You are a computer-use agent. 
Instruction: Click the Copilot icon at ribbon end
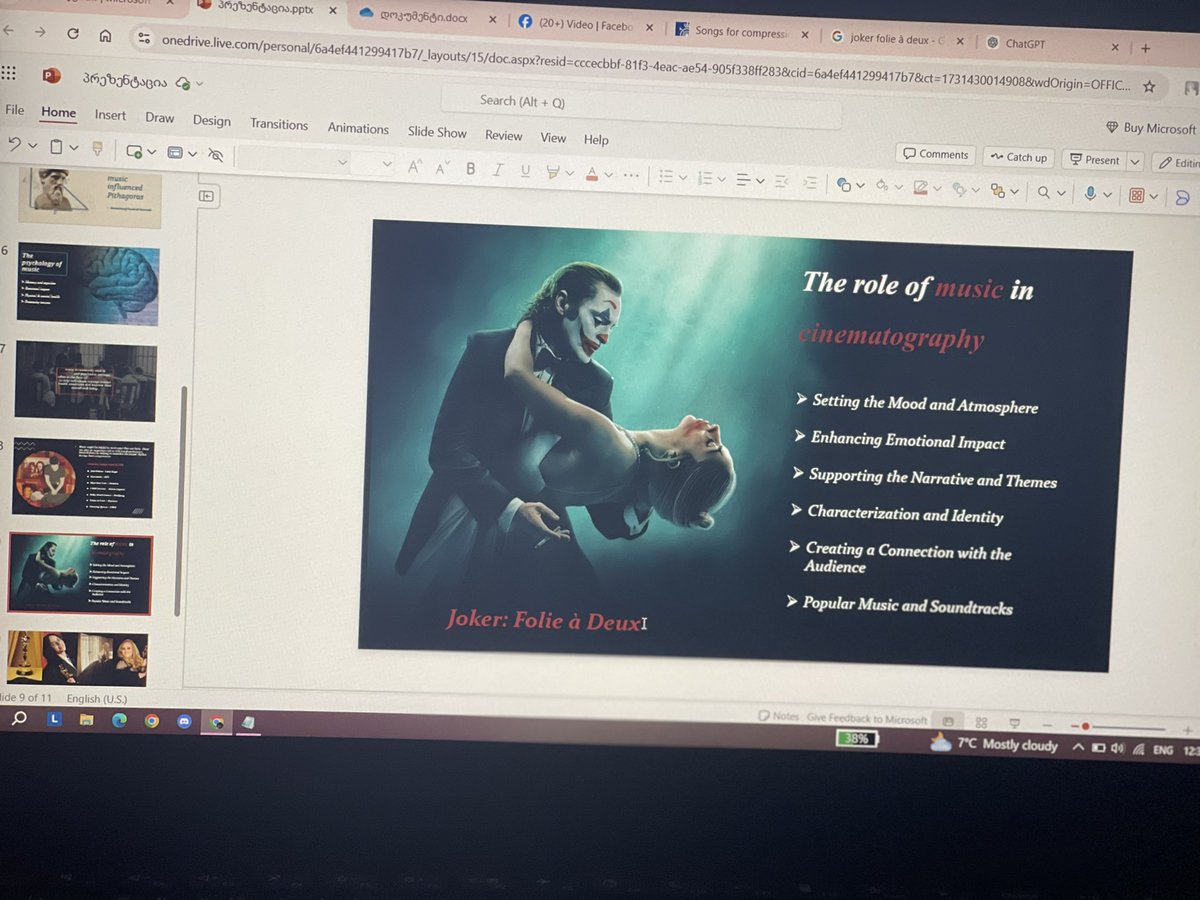pos(1183,197)
